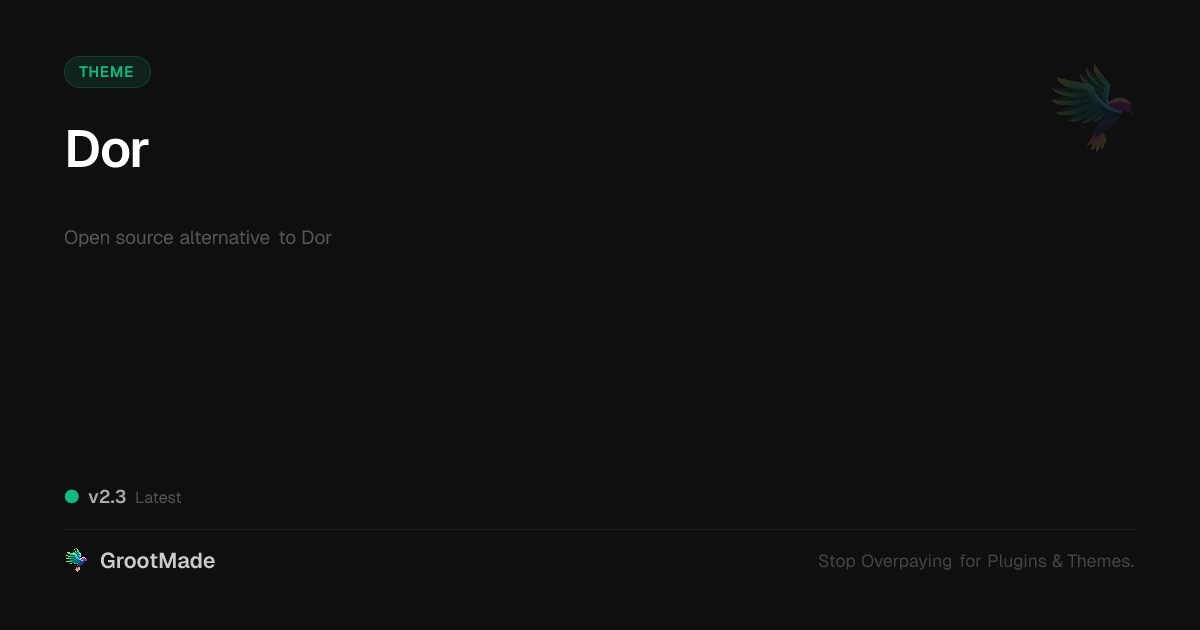
Task: Click the word Plugins in the tagline
Action: [x=1017, y=561]
